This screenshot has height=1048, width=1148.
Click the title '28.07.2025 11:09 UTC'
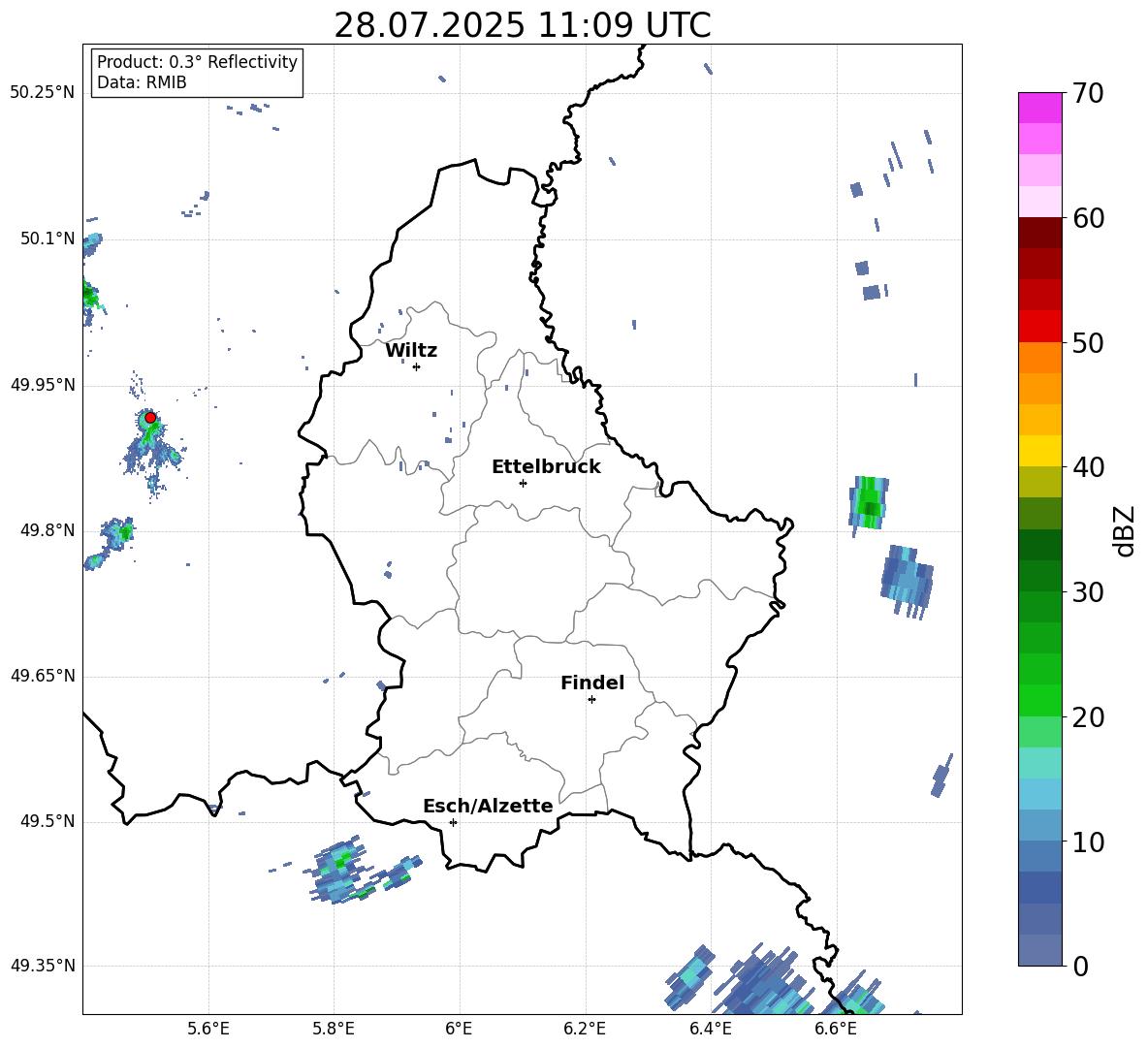[x=523, y=25]
